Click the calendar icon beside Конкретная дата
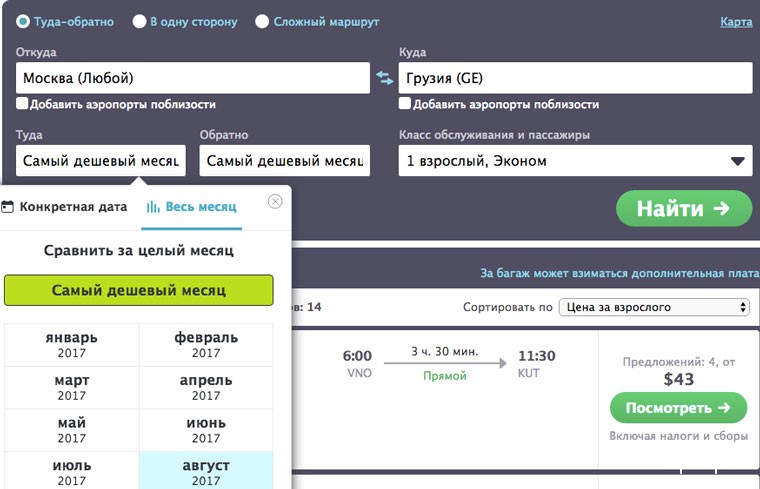Screen dimensions: 760x489 click(7, 207)
